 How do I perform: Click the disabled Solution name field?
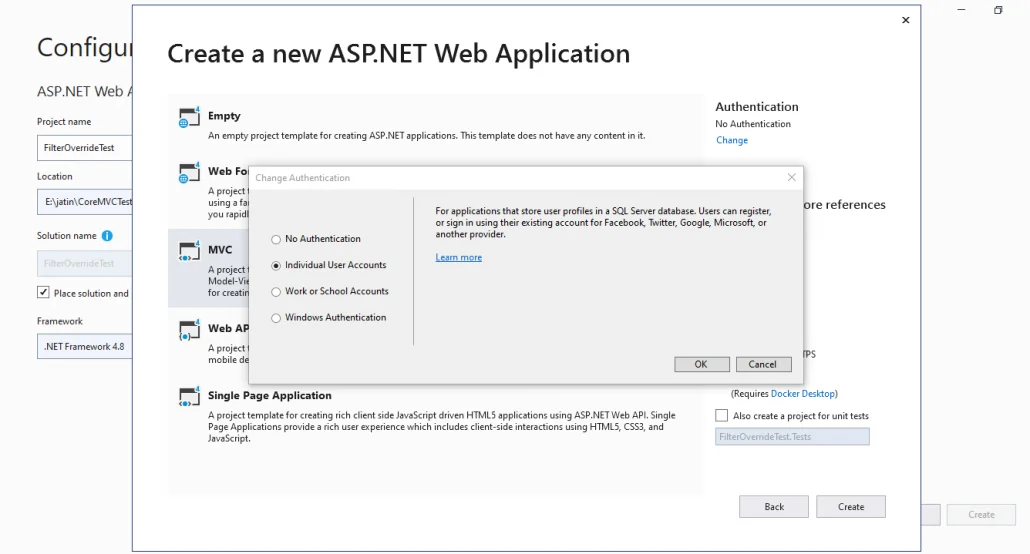tap(84, 264)
